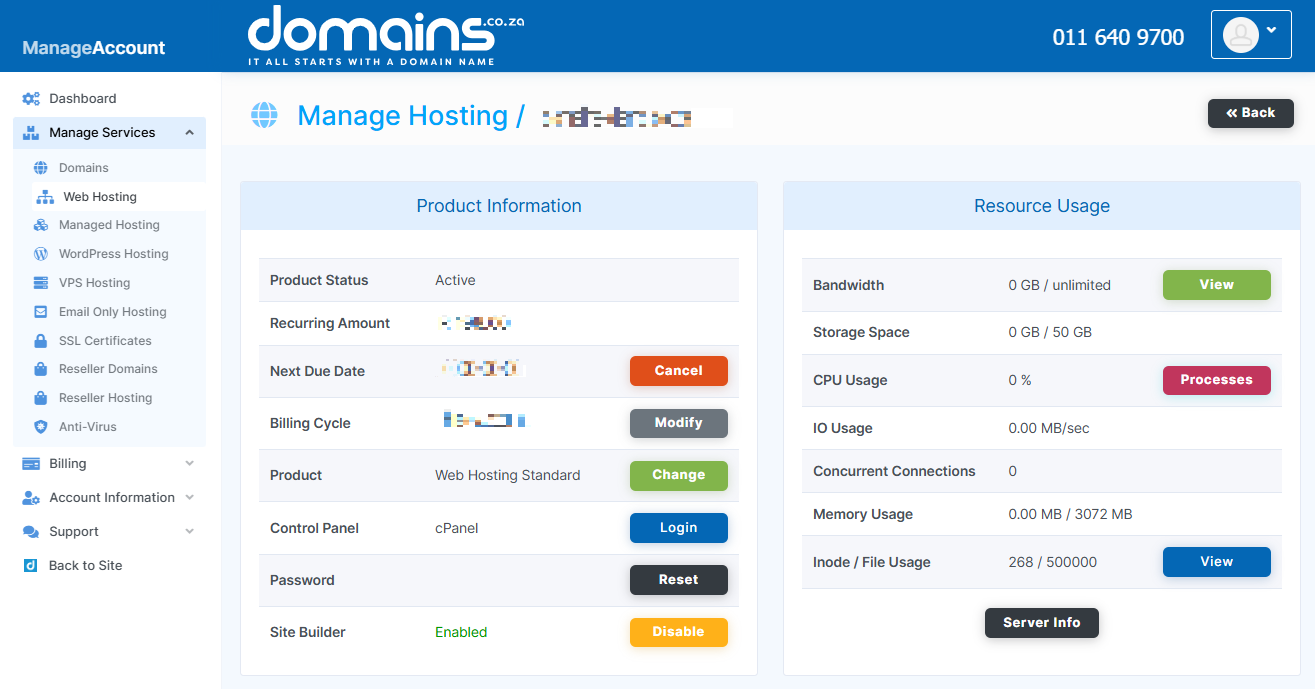Image resolution: width=1315 pixels, height=689 pixels.
Task: View Inode / File Usage details
Action: pos(1216,561)
